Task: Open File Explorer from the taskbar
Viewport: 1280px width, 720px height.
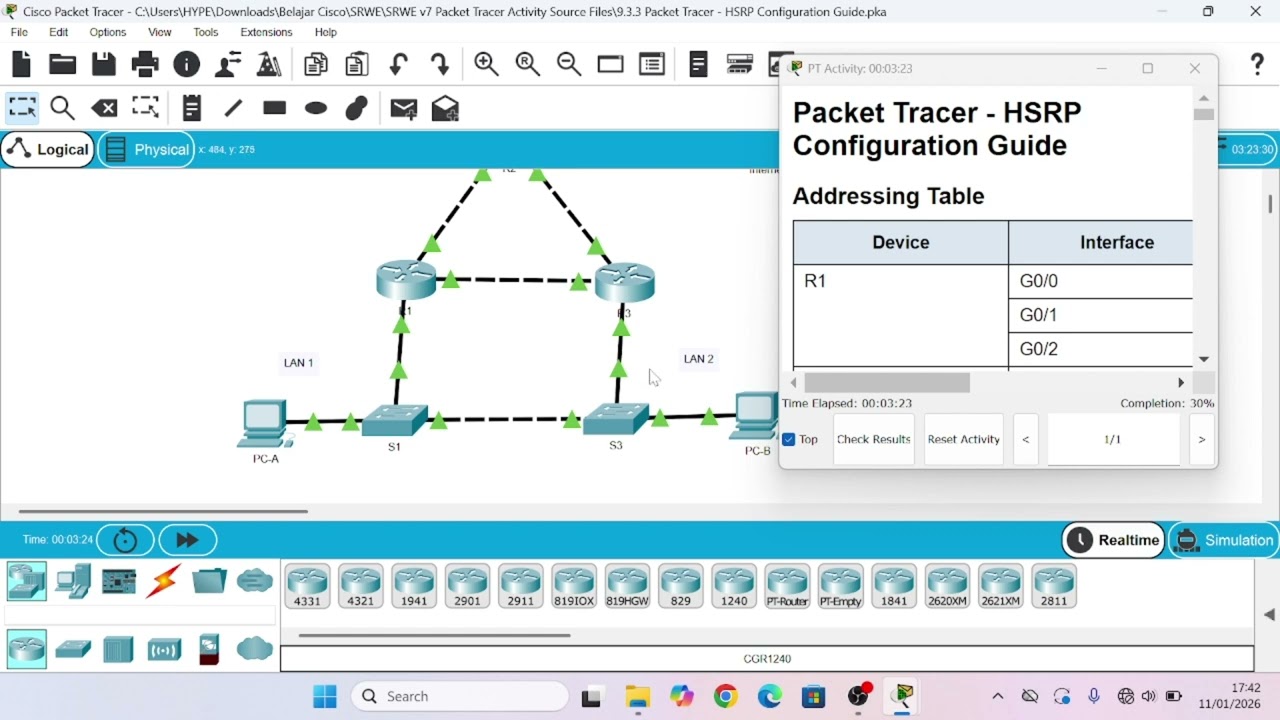Action: tap(637, 696)
